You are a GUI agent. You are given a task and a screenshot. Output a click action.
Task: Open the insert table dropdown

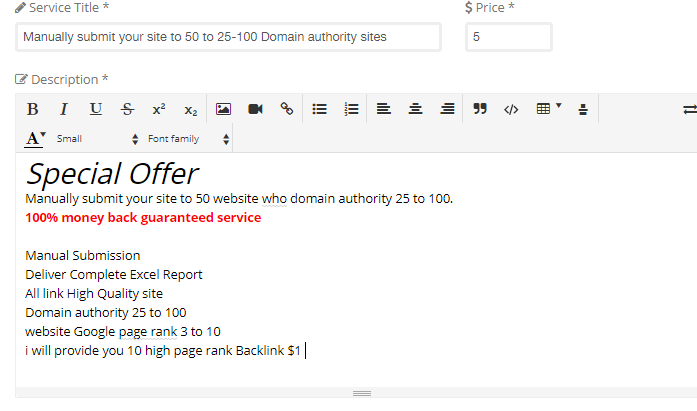[549, 109]
